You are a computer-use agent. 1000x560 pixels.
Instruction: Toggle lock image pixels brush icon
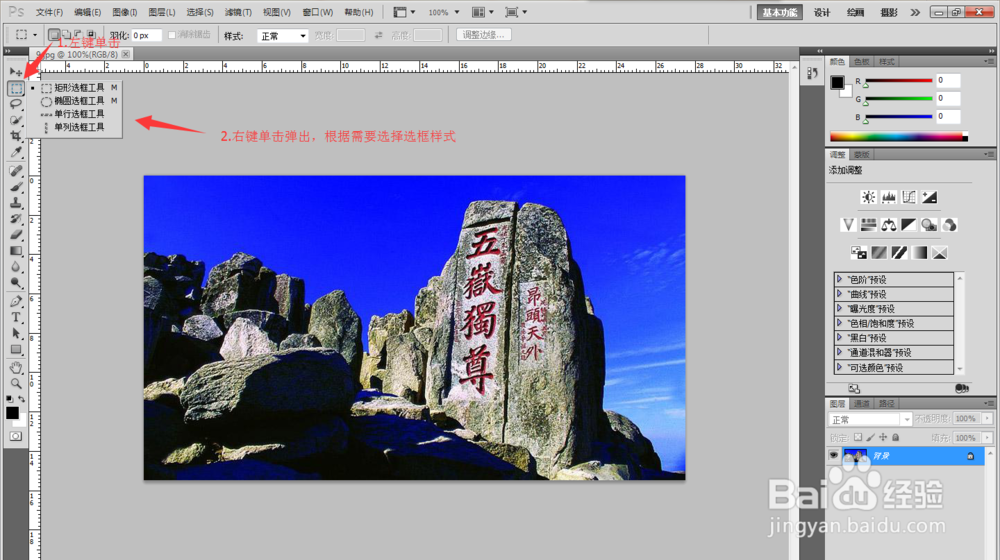click(x=871, y=438)
